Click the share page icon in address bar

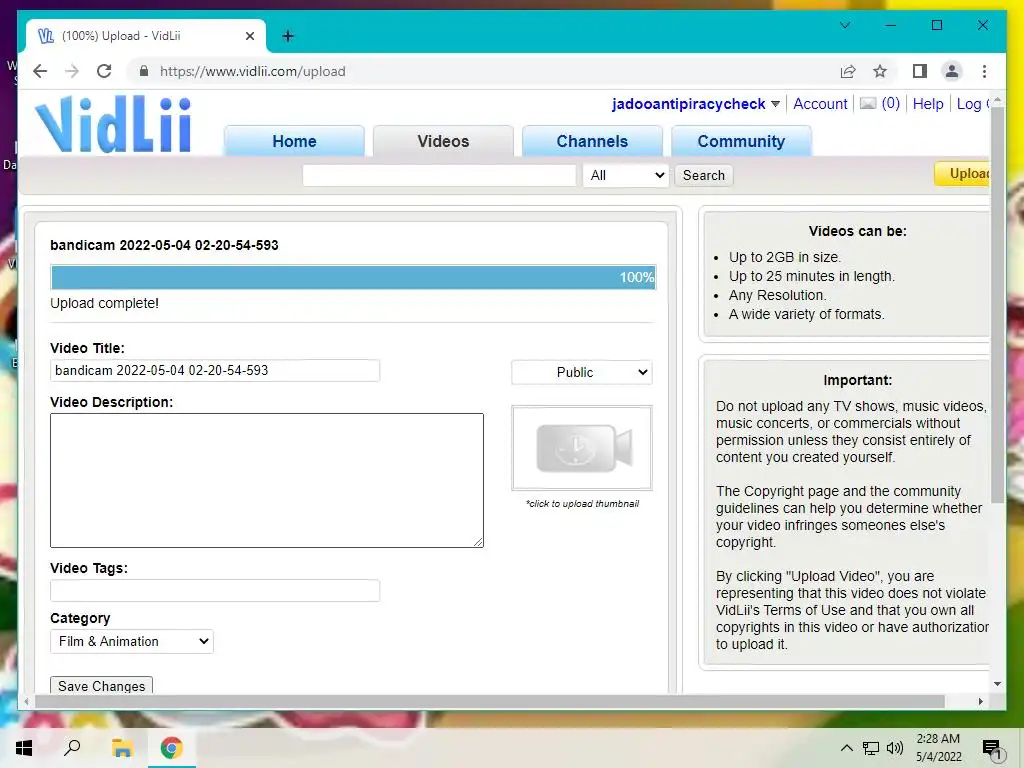[x=848, y=71]
